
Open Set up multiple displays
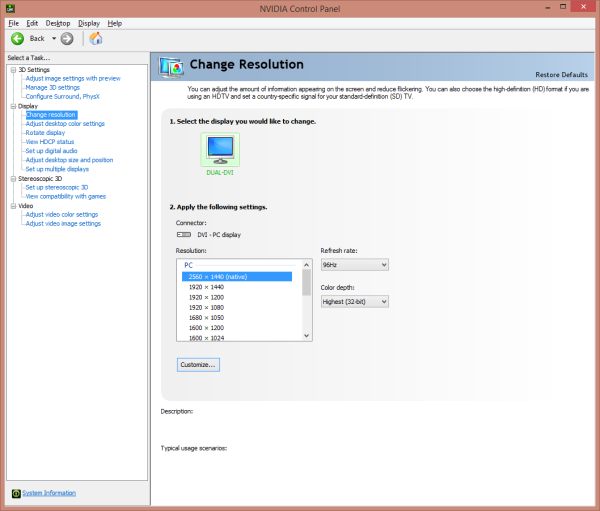click(57, 169)
